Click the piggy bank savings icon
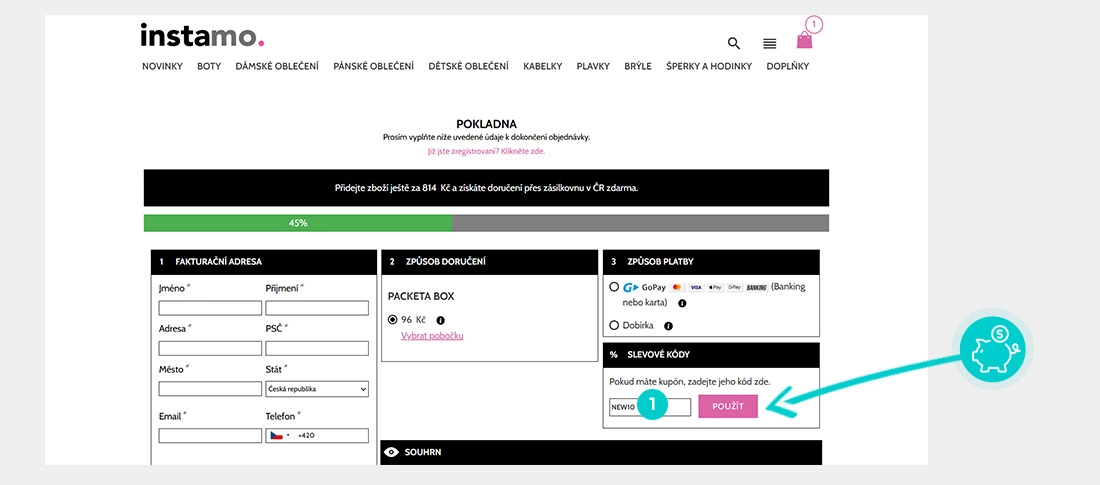The width and height of the screenshot is (1100, 485). 993,348
